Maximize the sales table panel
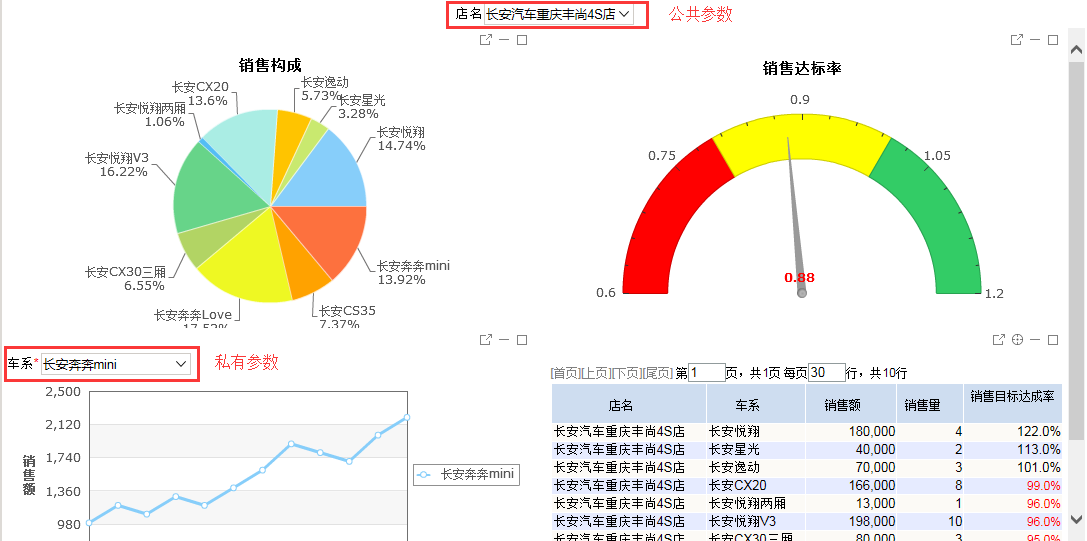The height and width of the screenshot is (541, 1087). 1053,340
